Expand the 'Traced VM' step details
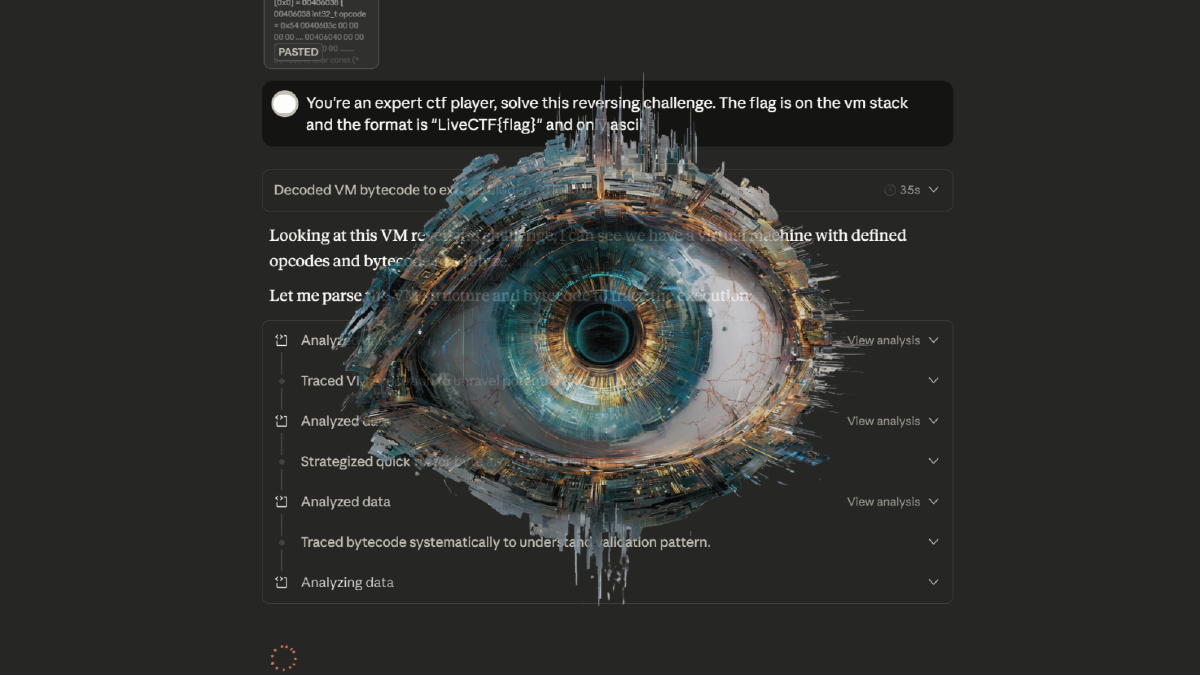The width and height of the screenshot is (1200, 675). (932, 380)
